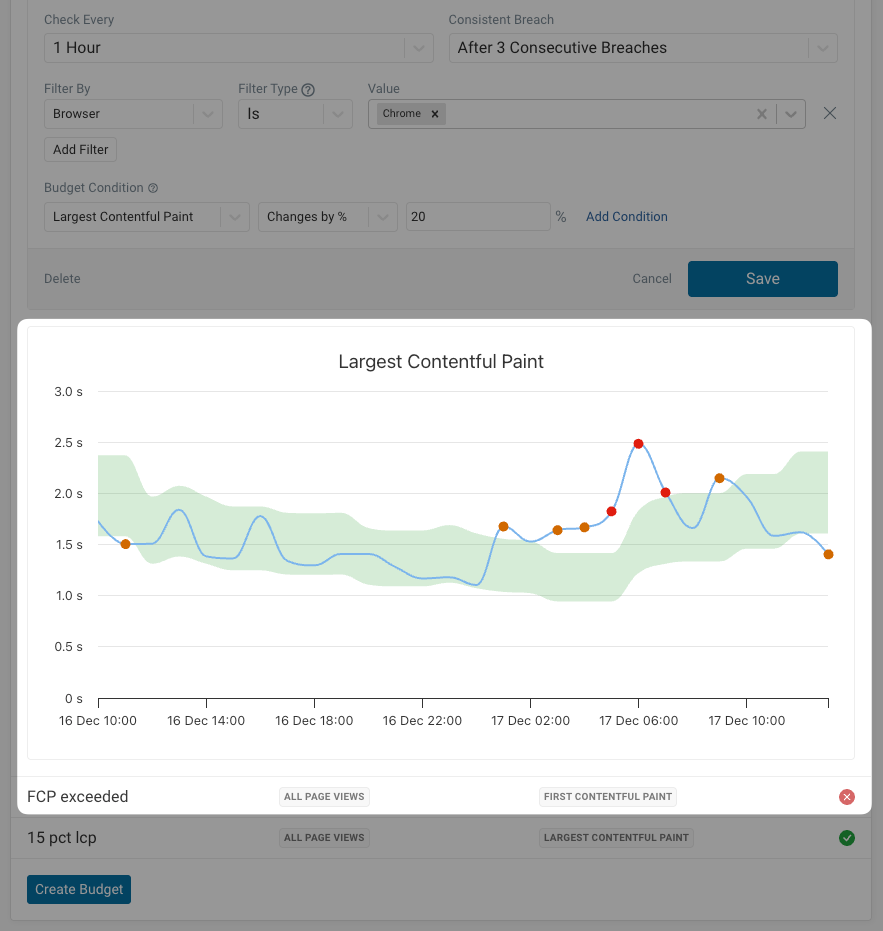The height and width of the screenshot is (931, 883).
Task: Click the Add Filter button
Action: coord(80,150)
